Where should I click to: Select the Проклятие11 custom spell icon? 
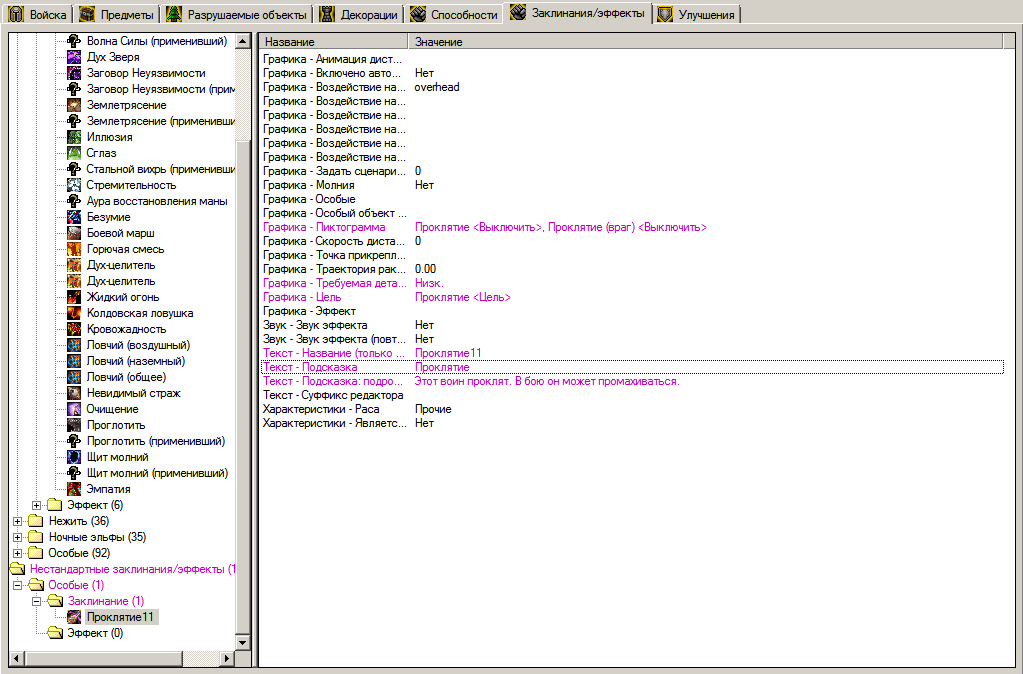point(74,617)
